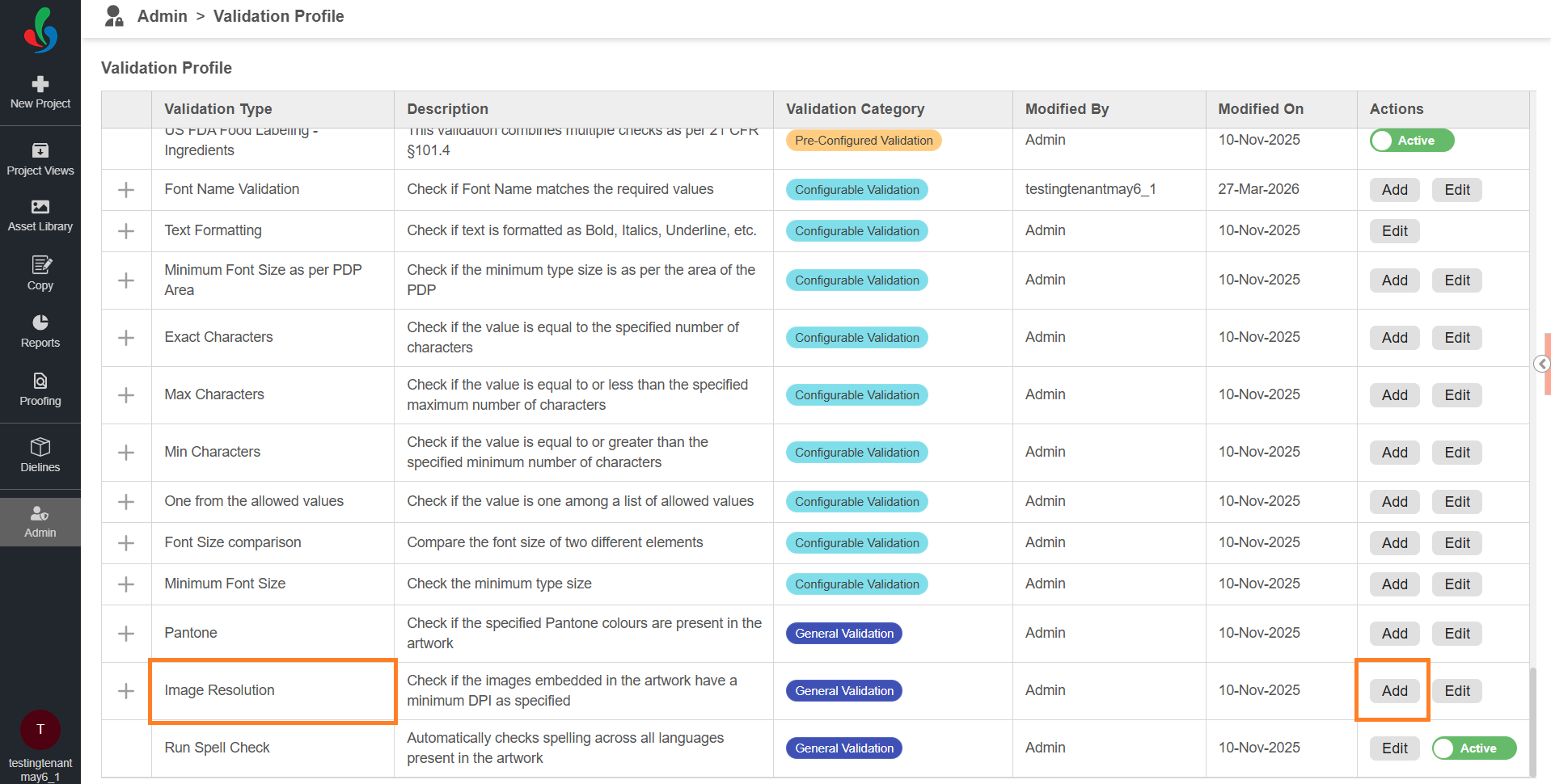
Task: Click the application logo in the sidebar
Action: pos(40,31)
